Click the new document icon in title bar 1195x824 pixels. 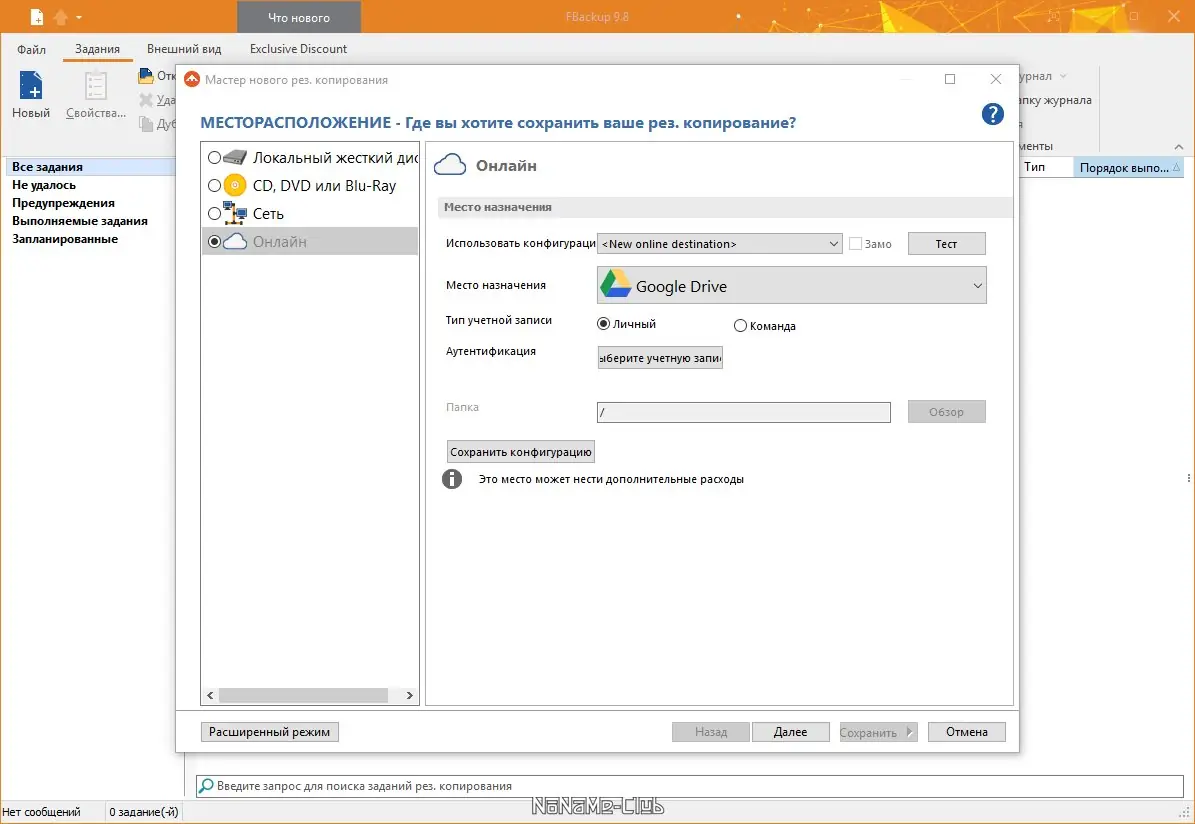pos(37,16)
